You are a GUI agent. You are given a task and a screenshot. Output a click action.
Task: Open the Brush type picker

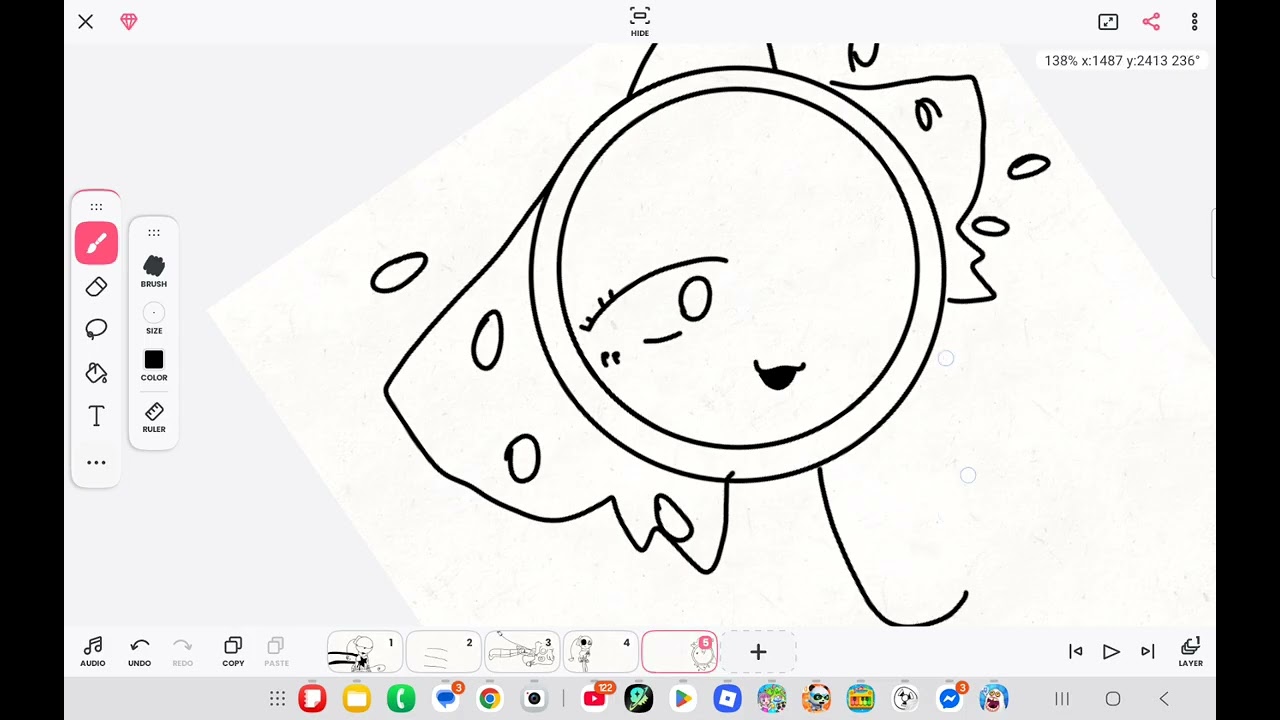point(154,271)
